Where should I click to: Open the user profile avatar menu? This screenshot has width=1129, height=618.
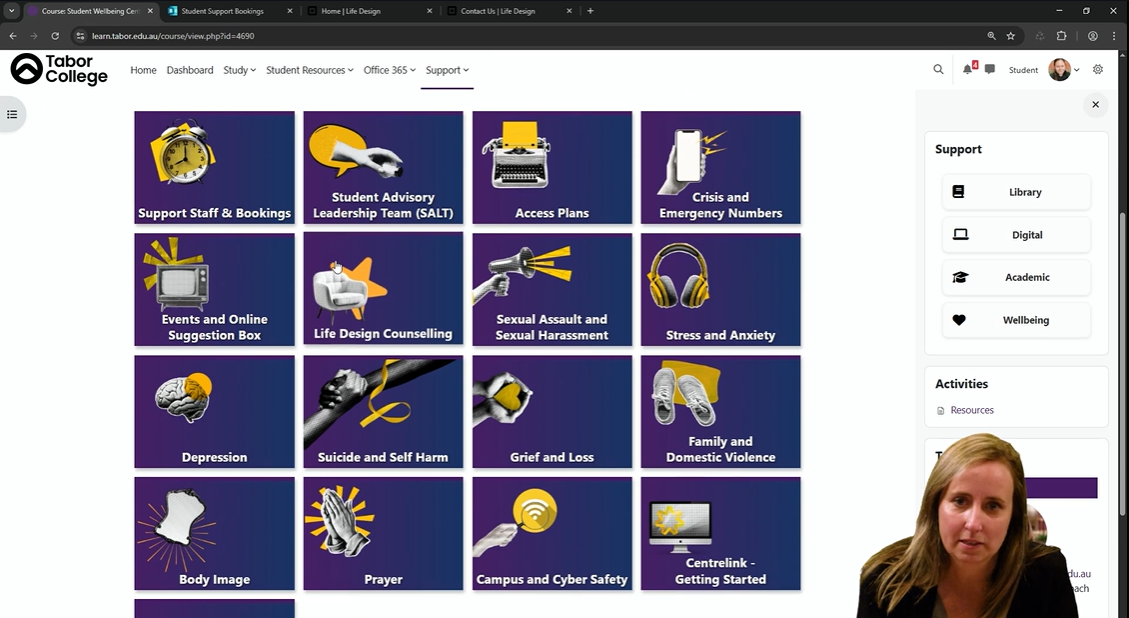[x=1063, y=69]
